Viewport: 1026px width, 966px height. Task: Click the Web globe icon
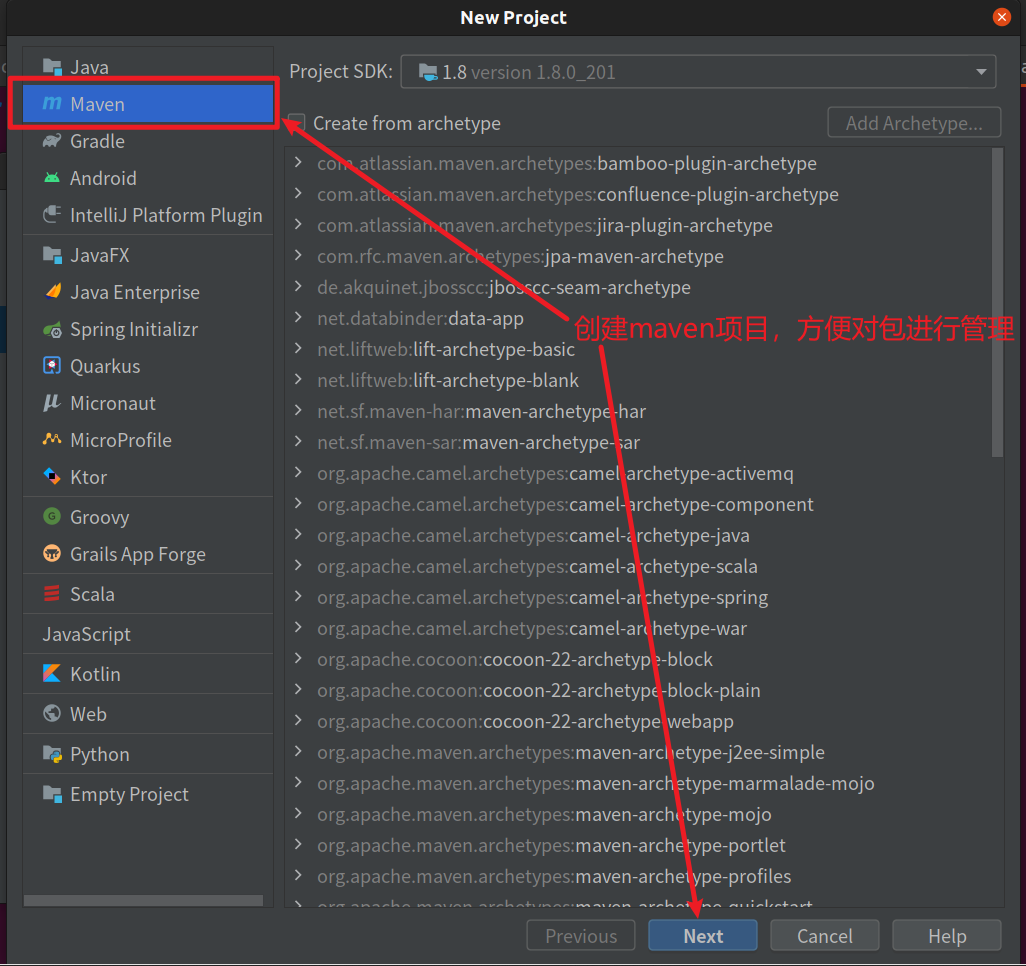click(52, 713)
